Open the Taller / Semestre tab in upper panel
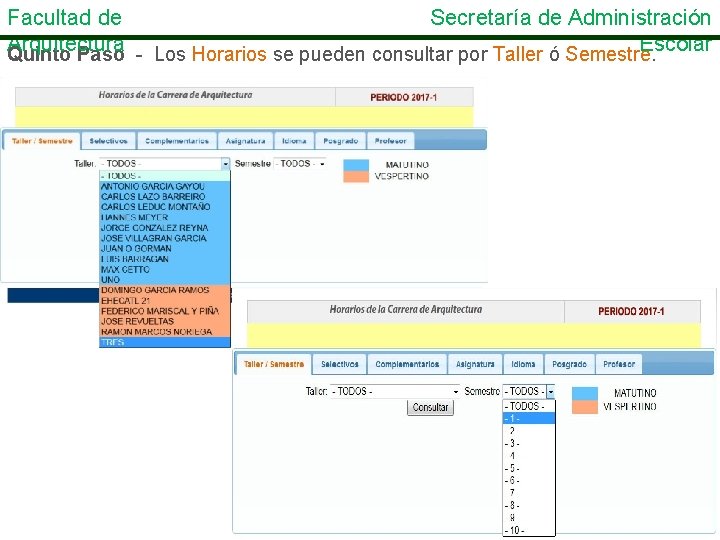Viewport: 720px width, 540px height. point(42,141)
